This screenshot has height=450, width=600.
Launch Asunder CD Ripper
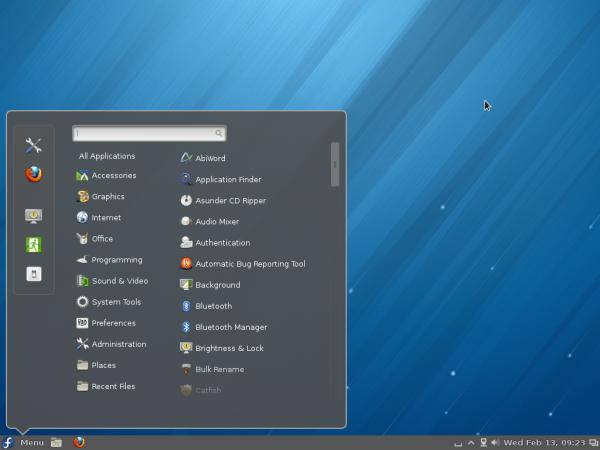tap(230, 200)
